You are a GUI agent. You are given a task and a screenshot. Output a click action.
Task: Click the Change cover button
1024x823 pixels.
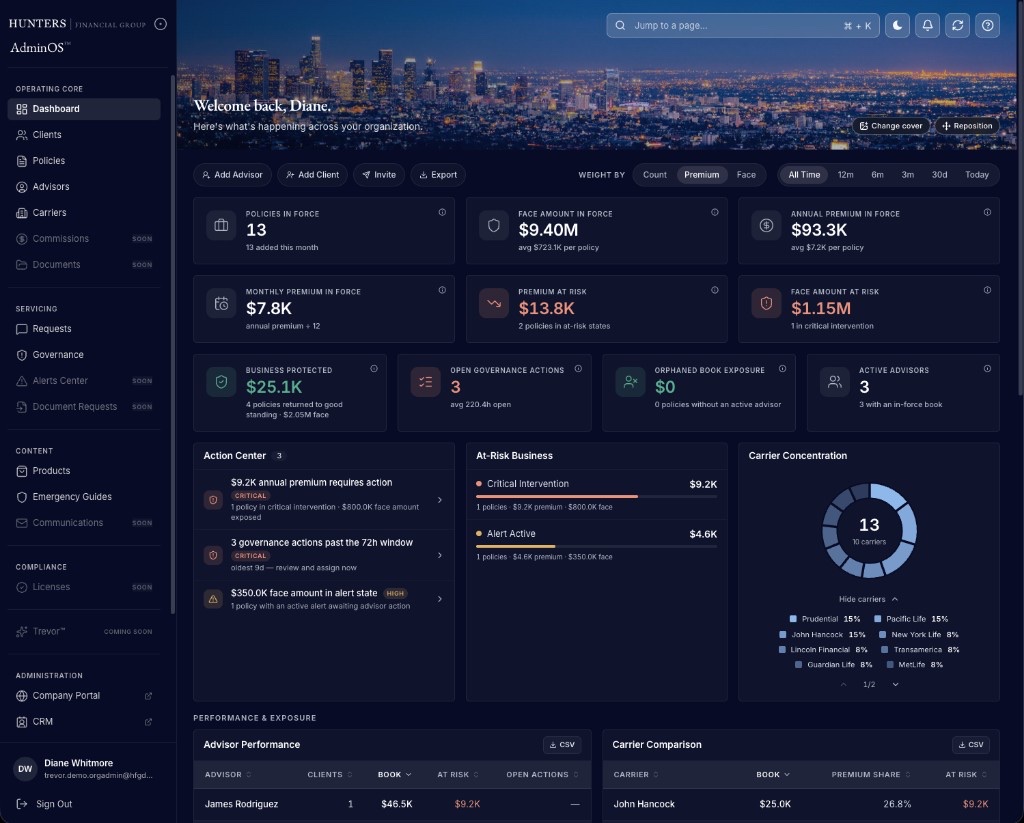[x=891, y=126]
